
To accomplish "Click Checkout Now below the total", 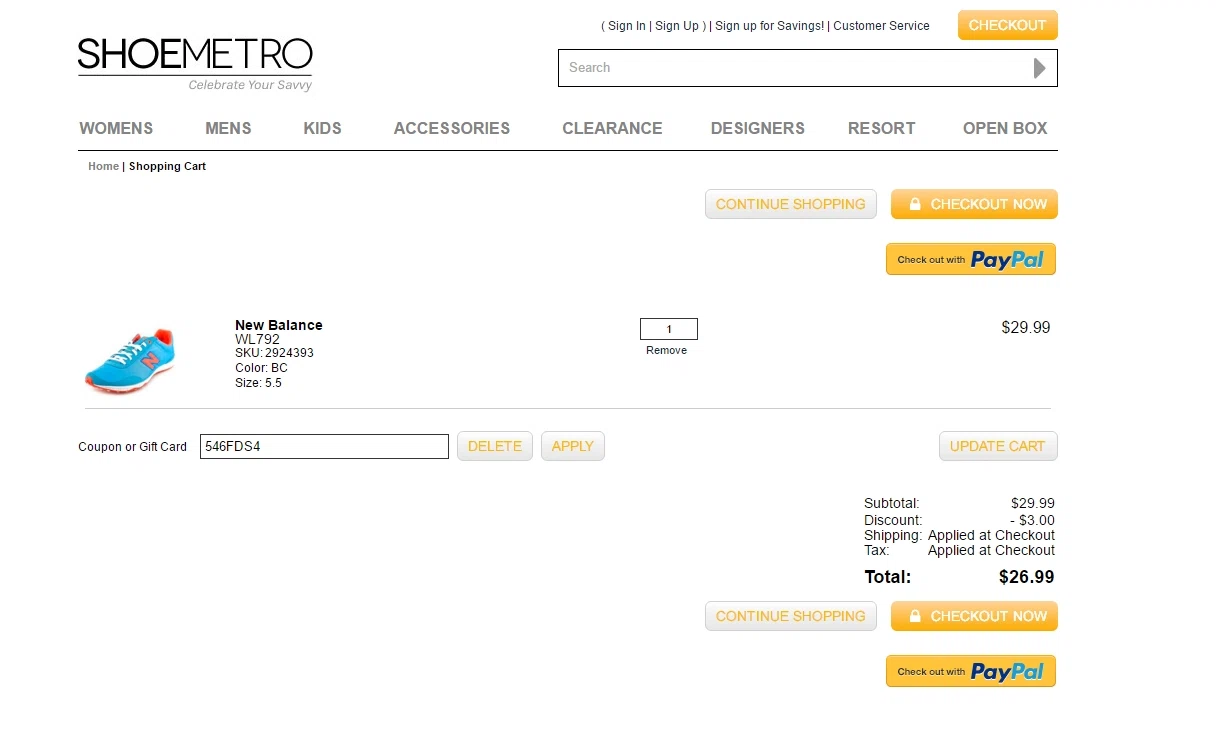I will point(974,616).
